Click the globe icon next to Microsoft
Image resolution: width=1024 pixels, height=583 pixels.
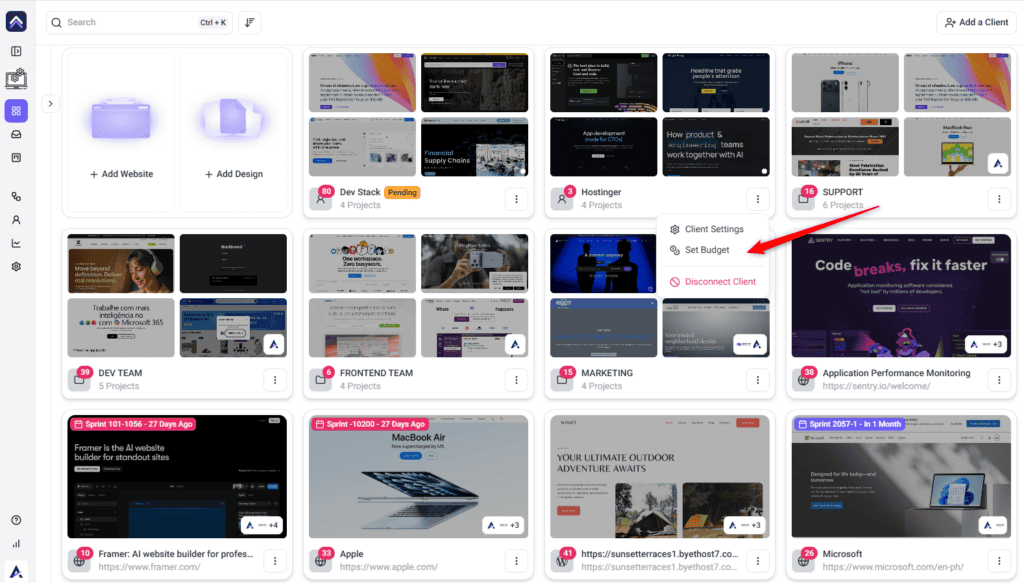click(x=803, y=560)
